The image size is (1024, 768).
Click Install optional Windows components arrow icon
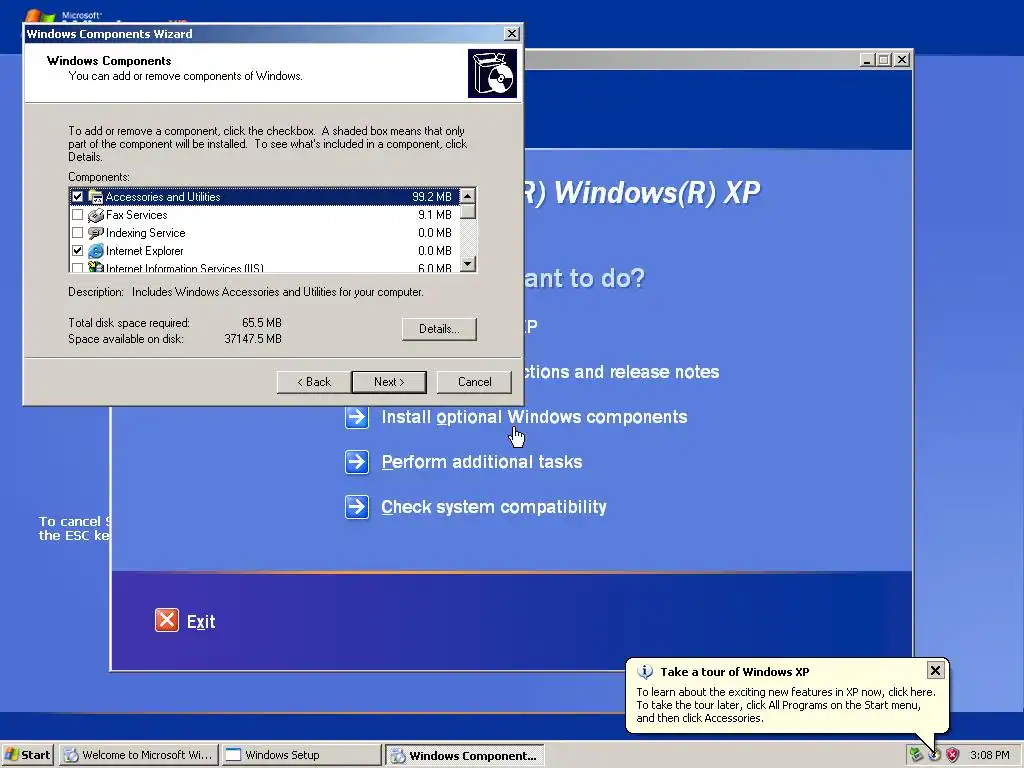(357, 417)
